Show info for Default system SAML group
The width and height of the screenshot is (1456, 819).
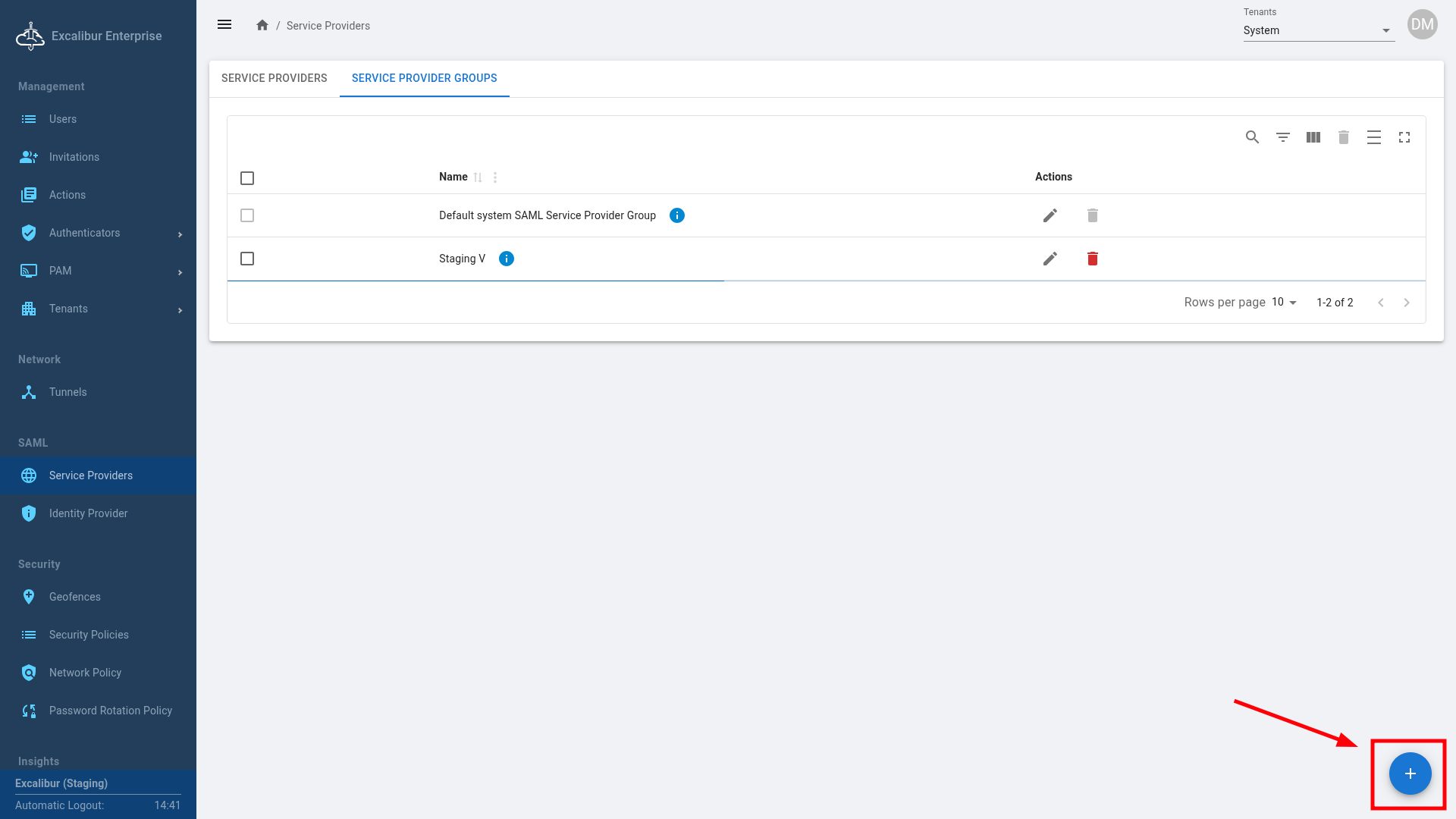coord(676,215)
